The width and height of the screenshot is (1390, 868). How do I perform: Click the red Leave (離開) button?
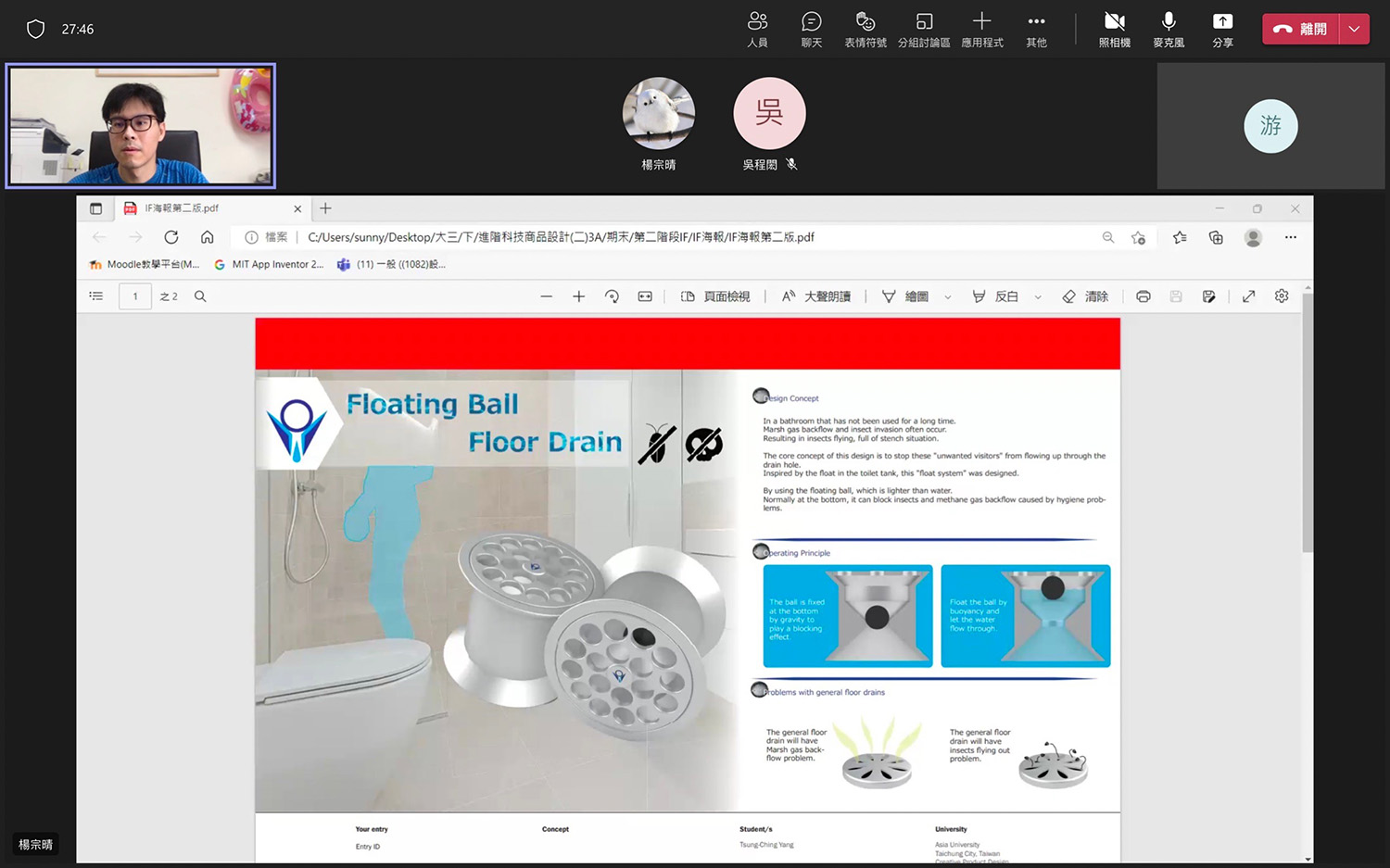tap(1300, 29)
